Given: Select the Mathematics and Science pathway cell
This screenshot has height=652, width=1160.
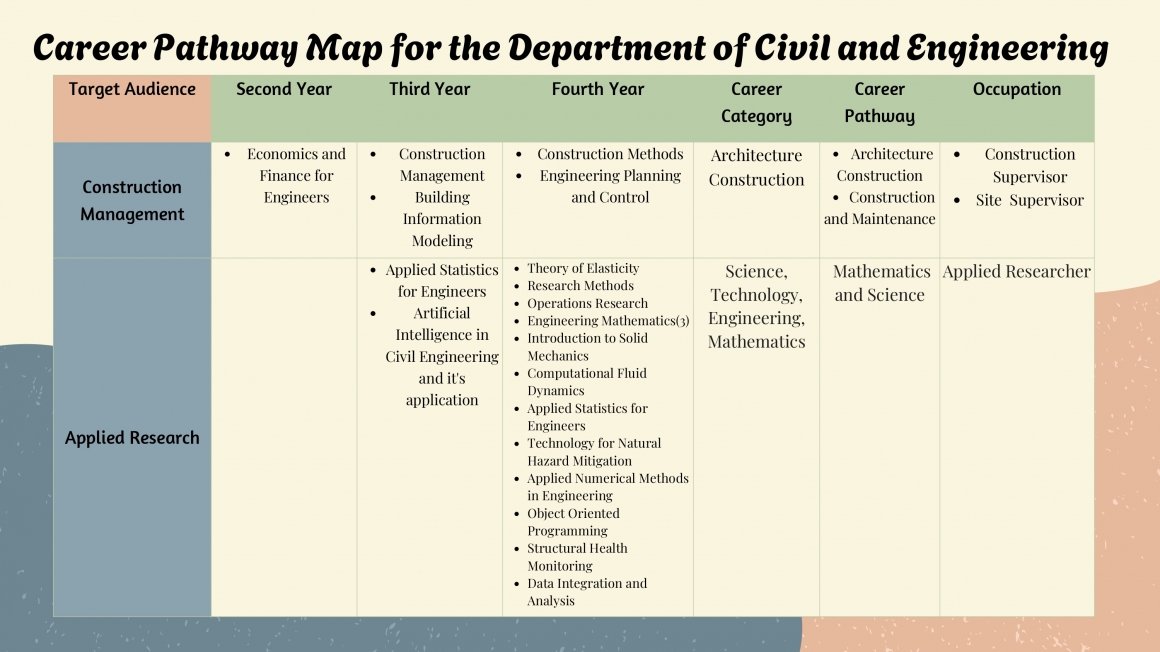Looking at the screenshot, I should (879, 283).
